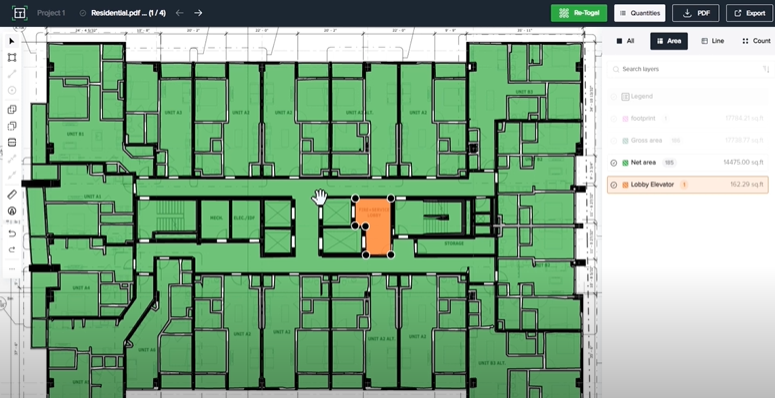Go back to Project 1
The height and width of the screenshot is (398, 775).
(x=51, y=13)
